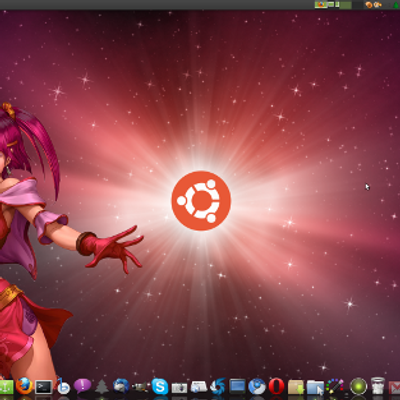Open the color wand picker dock icon
Screen dimensions: 400x400
334,386
